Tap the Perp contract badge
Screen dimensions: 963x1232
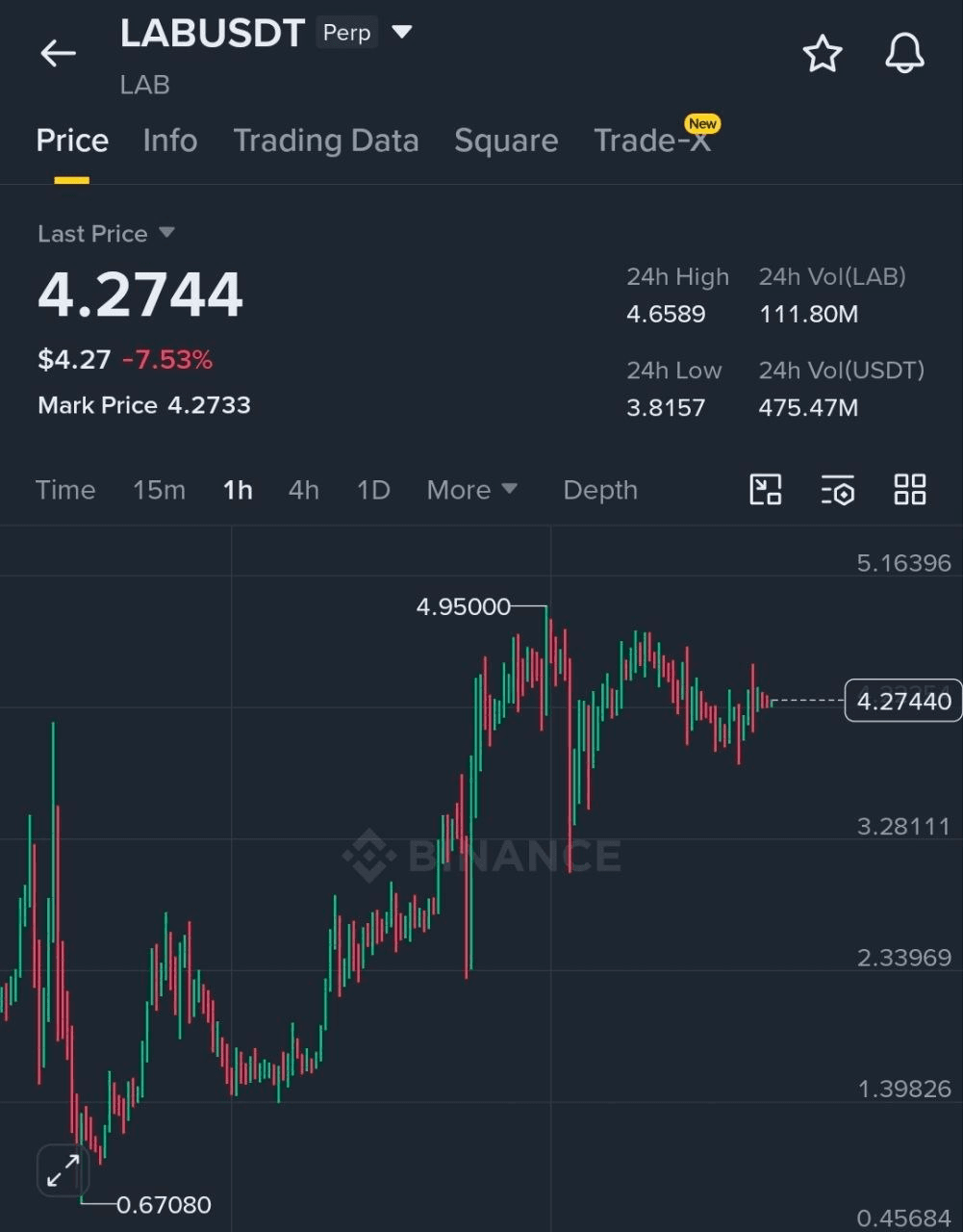click(x=347, y=33)
